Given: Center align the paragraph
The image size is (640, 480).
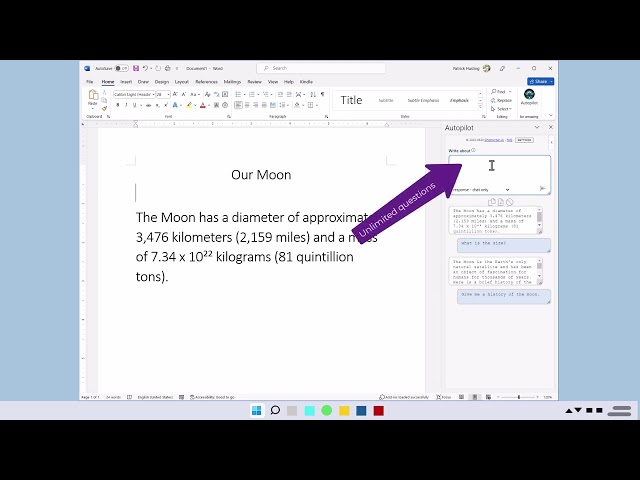Looking at the screenshot, I should click(x=247, y=105).
